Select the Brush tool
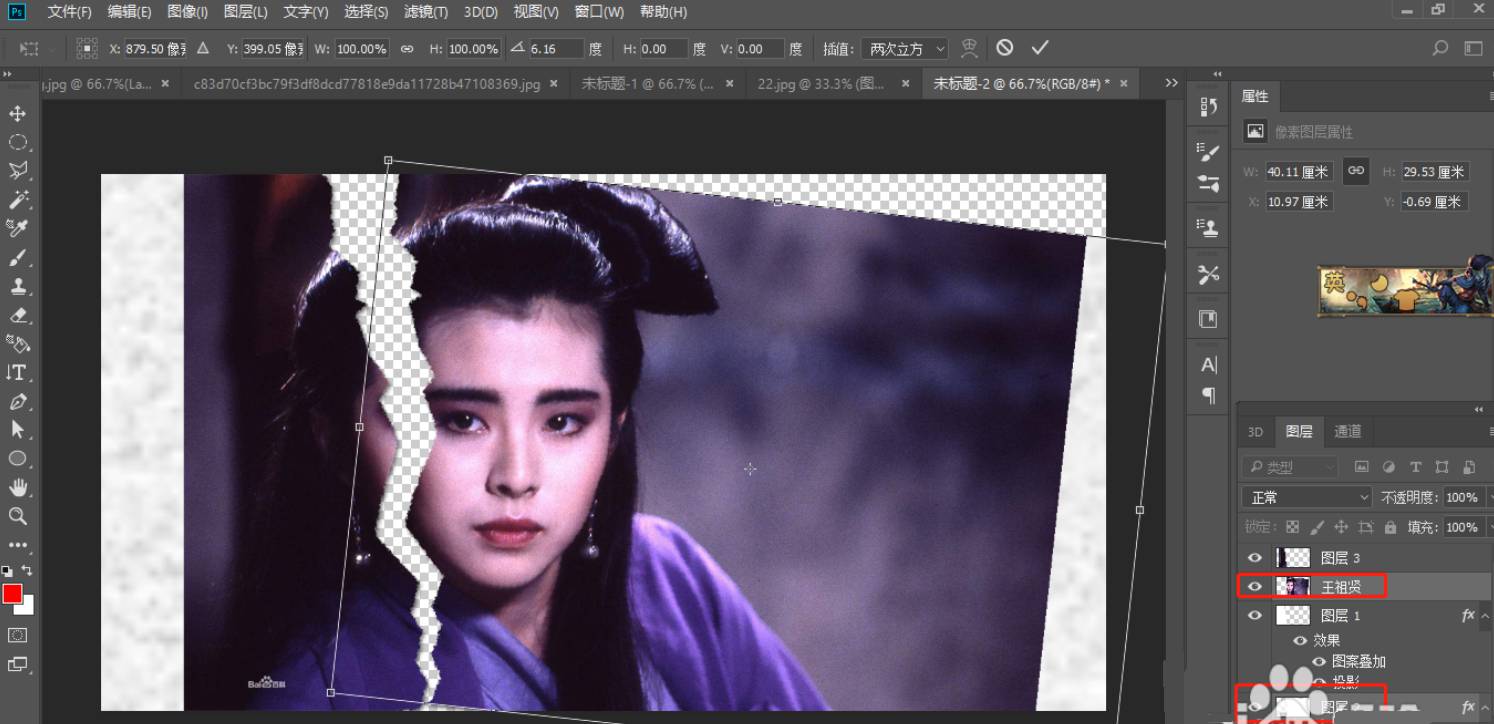 [x=17, y=258]
